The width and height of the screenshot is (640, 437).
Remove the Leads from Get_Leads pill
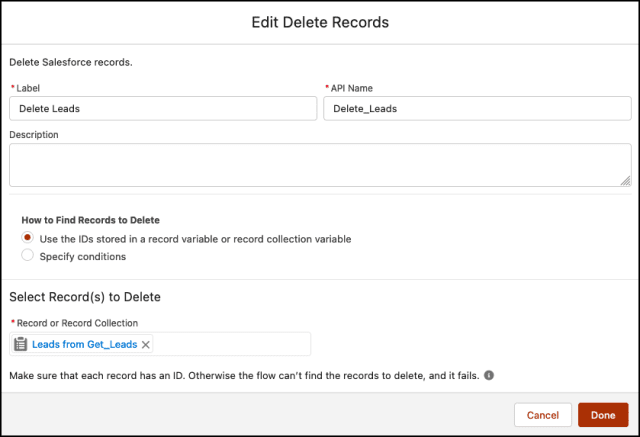point(146,344)
